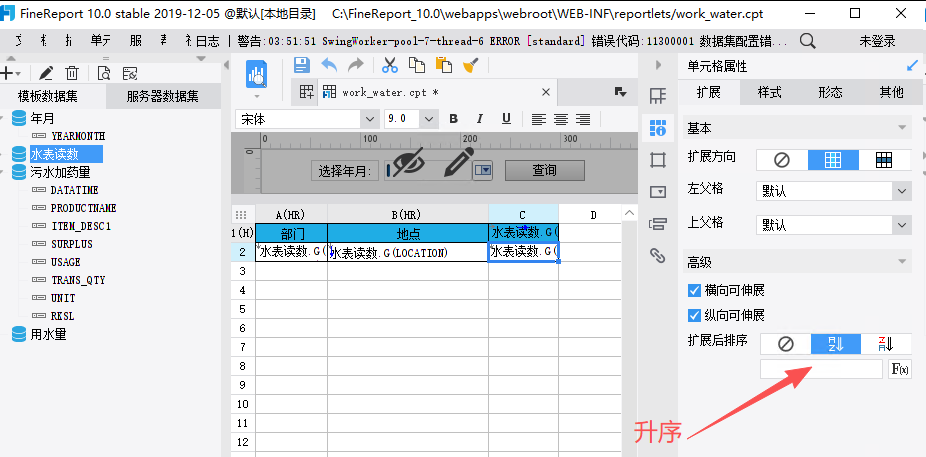Switch to 模板数据集 tab
The image size is (926, 457).
[47, 96]
